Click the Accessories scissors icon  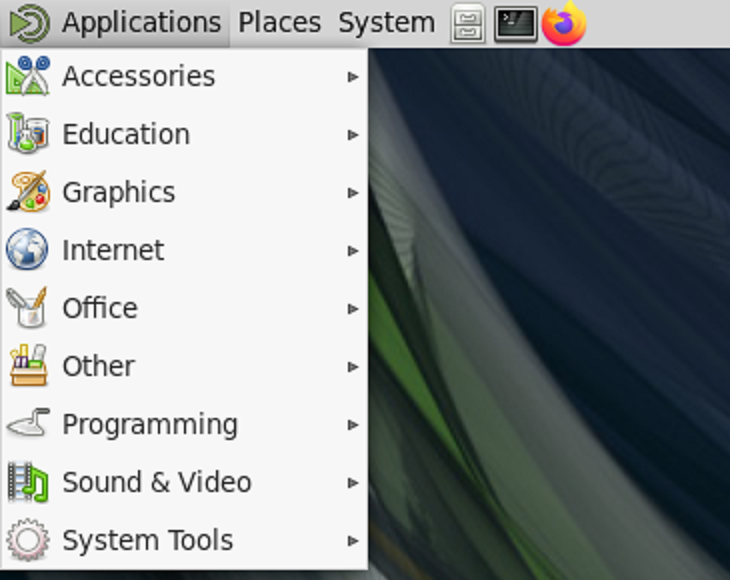pos(27,77)
